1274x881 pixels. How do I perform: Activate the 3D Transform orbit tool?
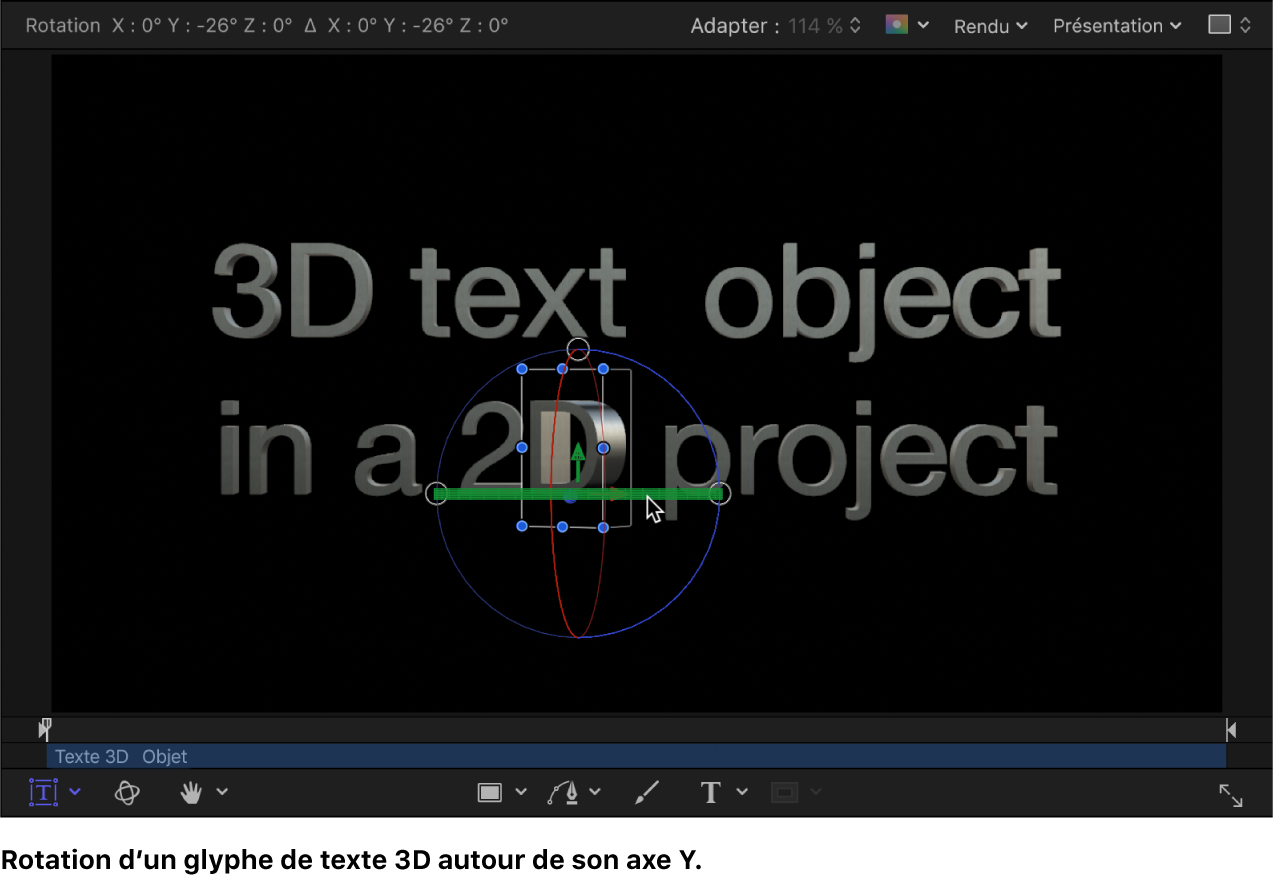pyautogui.click(x=127, y=792)
